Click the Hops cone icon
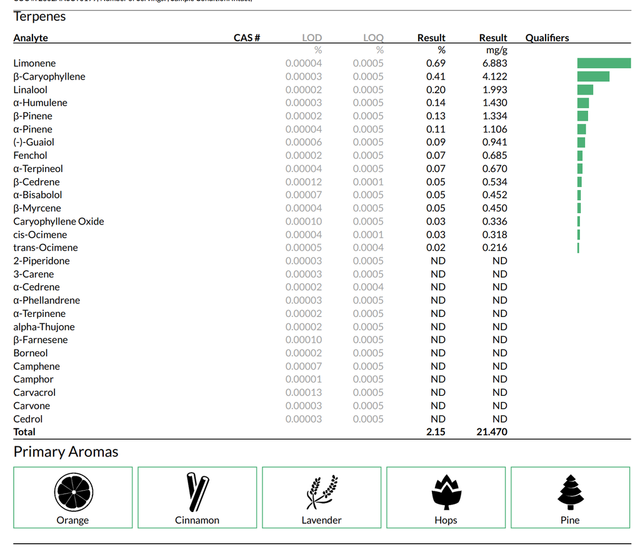 tap(447, 492)
